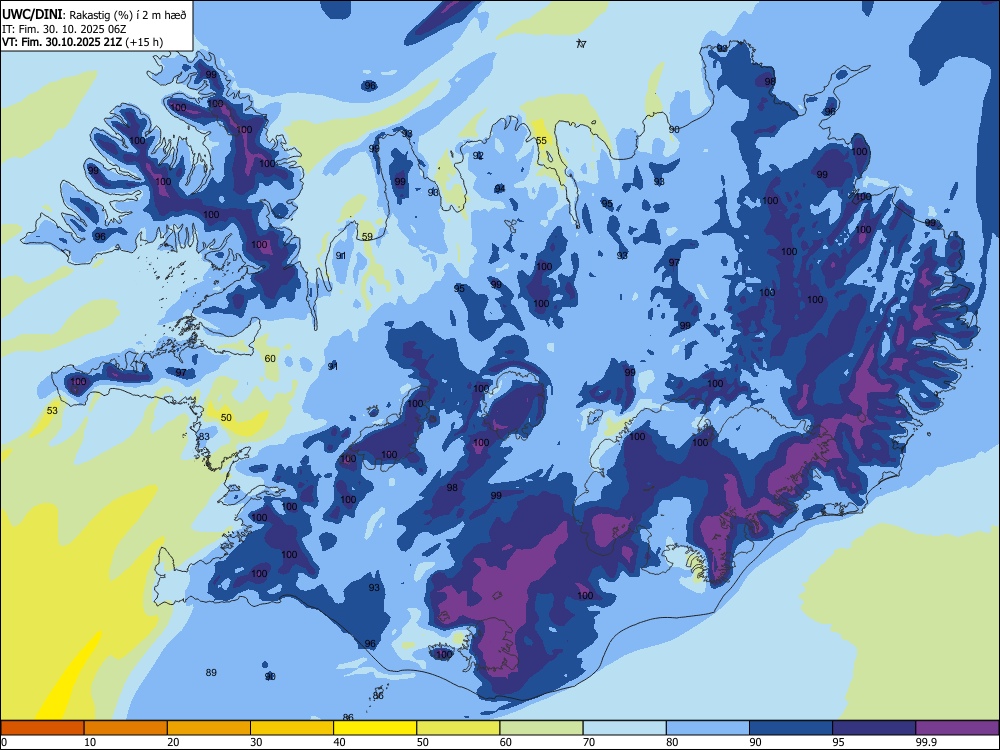This screenshot has width=1000, height=750.
Task: Click the light blue 80–90 legend swatch
Action: (708, 728)
